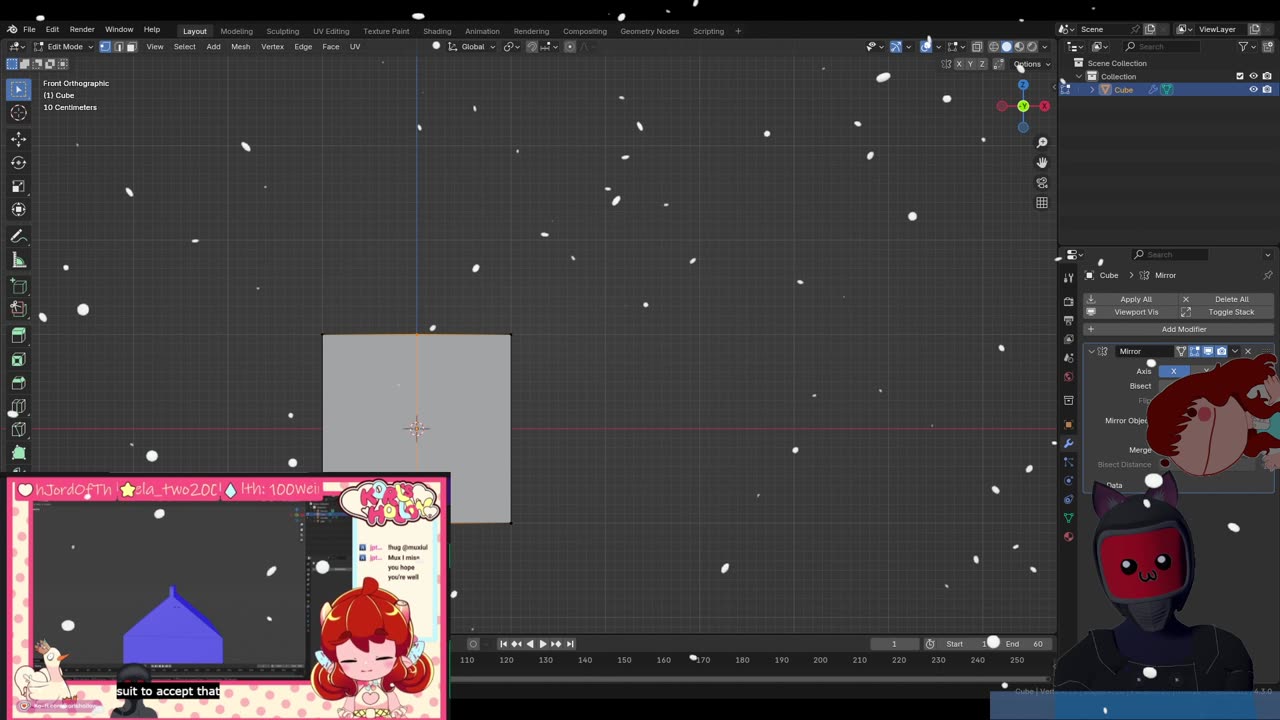Click the pan hand gizmo
1280x720 pixels.
tap(1042, 162)
